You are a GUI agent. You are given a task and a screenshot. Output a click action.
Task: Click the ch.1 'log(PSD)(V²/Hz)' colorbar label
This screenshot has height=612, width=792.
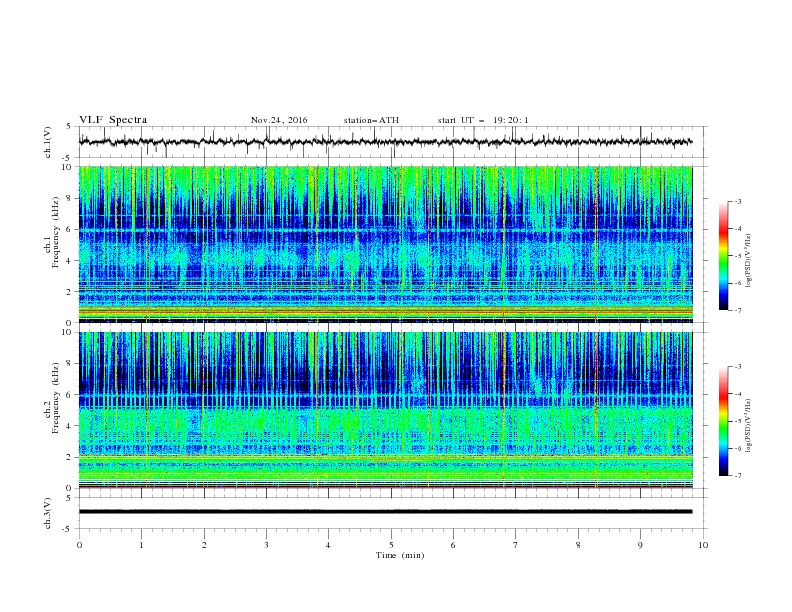coord(748,261)
